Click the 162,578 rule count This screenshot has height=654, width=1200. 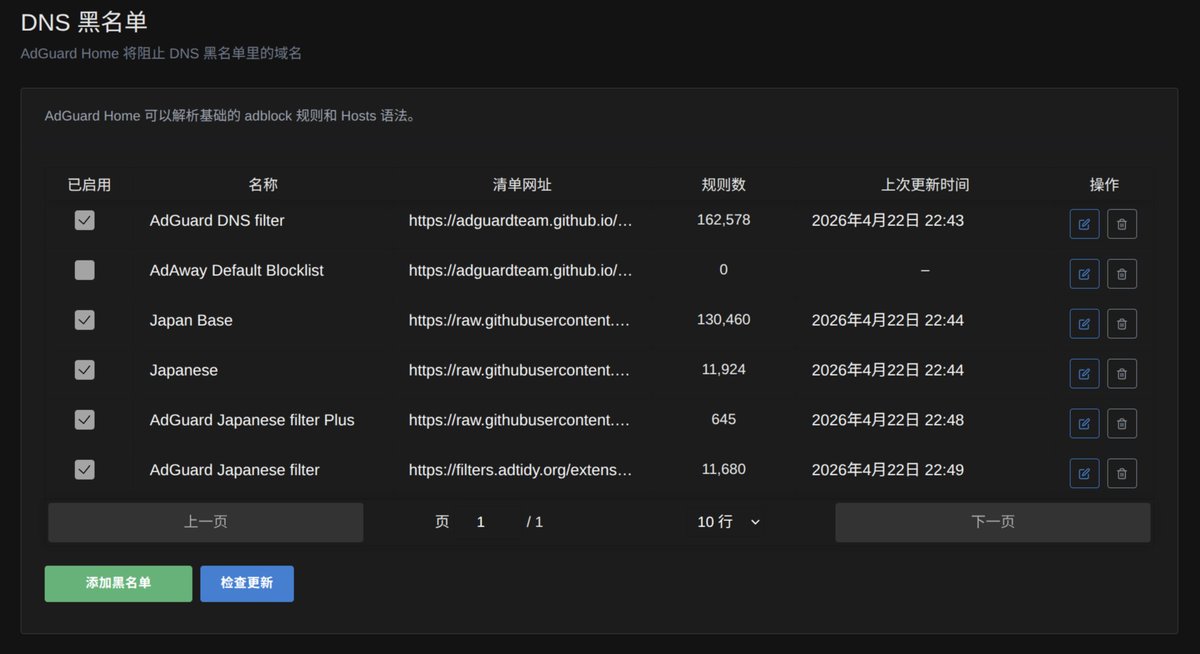point(724,219)
